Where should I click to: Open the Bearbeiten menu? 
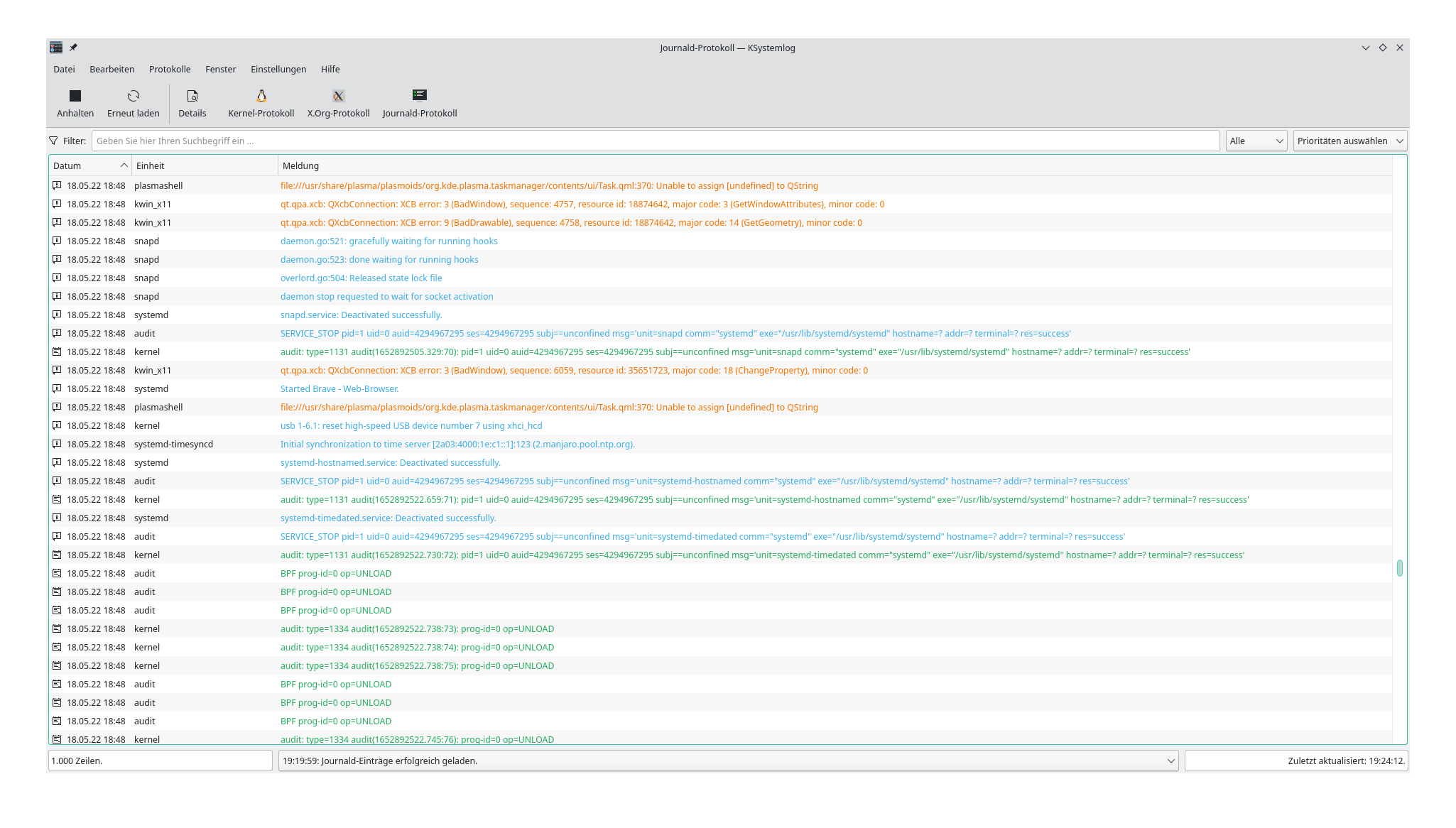click(112, 69)
